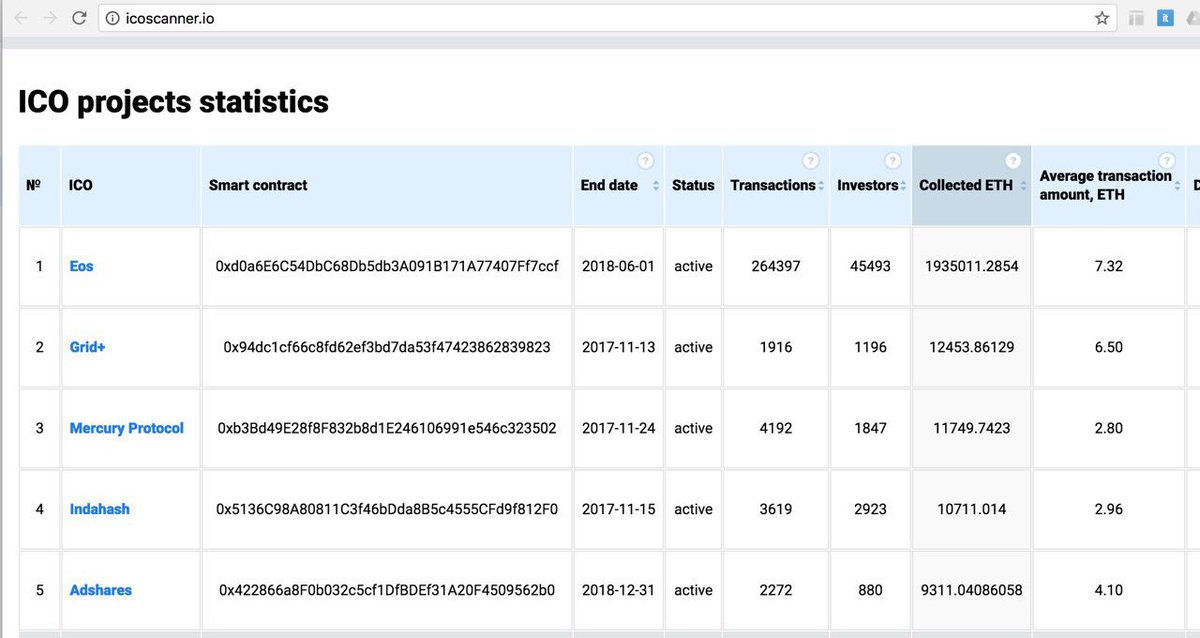Click the collected ETH value 10711.014
This screenshot has width=1200, height=638.
pos(972,509)
